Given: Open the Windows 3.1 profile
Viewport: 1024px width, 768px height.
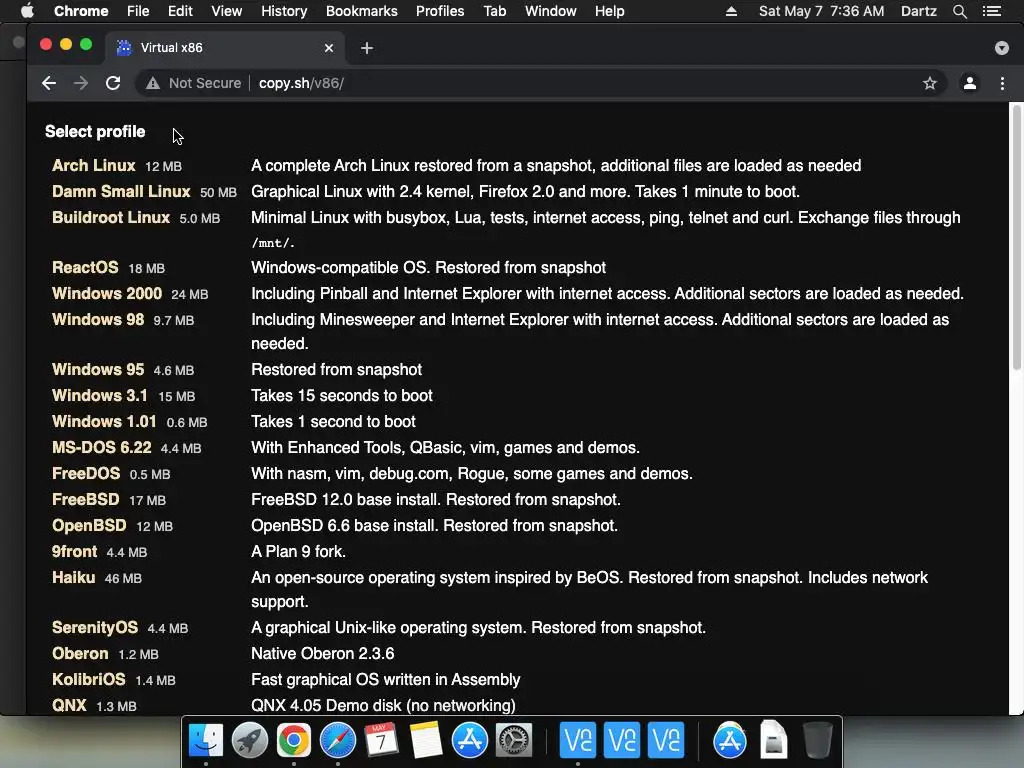Looking at the screenshot, I should click(x=100, y=396).
